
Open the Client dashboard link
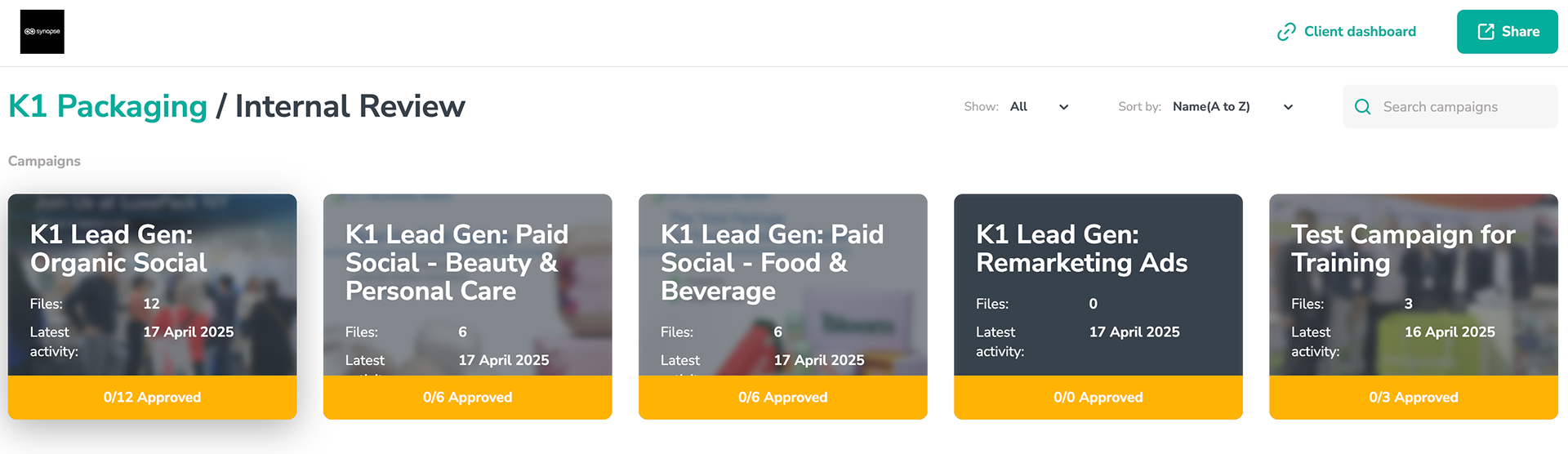1360,32
